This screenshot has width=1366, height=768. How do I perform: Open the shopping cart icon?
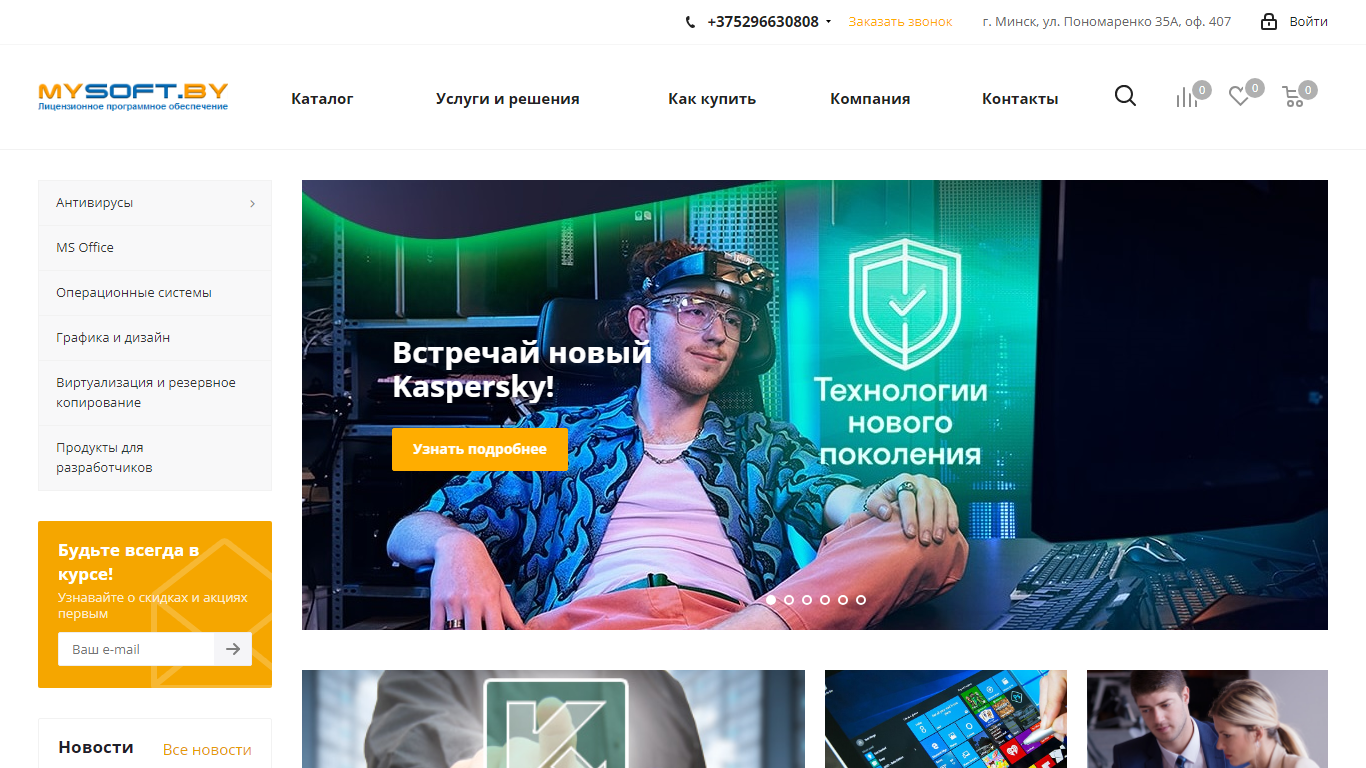pos(1293,97)
